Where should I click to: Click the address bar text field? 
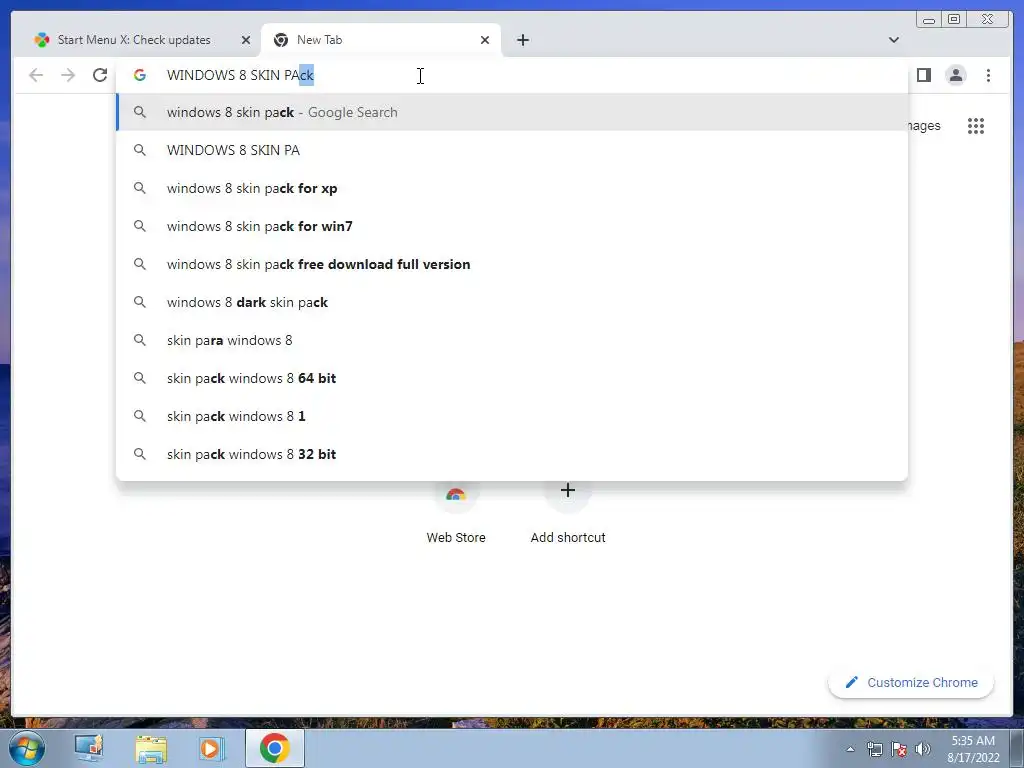tap(513, 75)
